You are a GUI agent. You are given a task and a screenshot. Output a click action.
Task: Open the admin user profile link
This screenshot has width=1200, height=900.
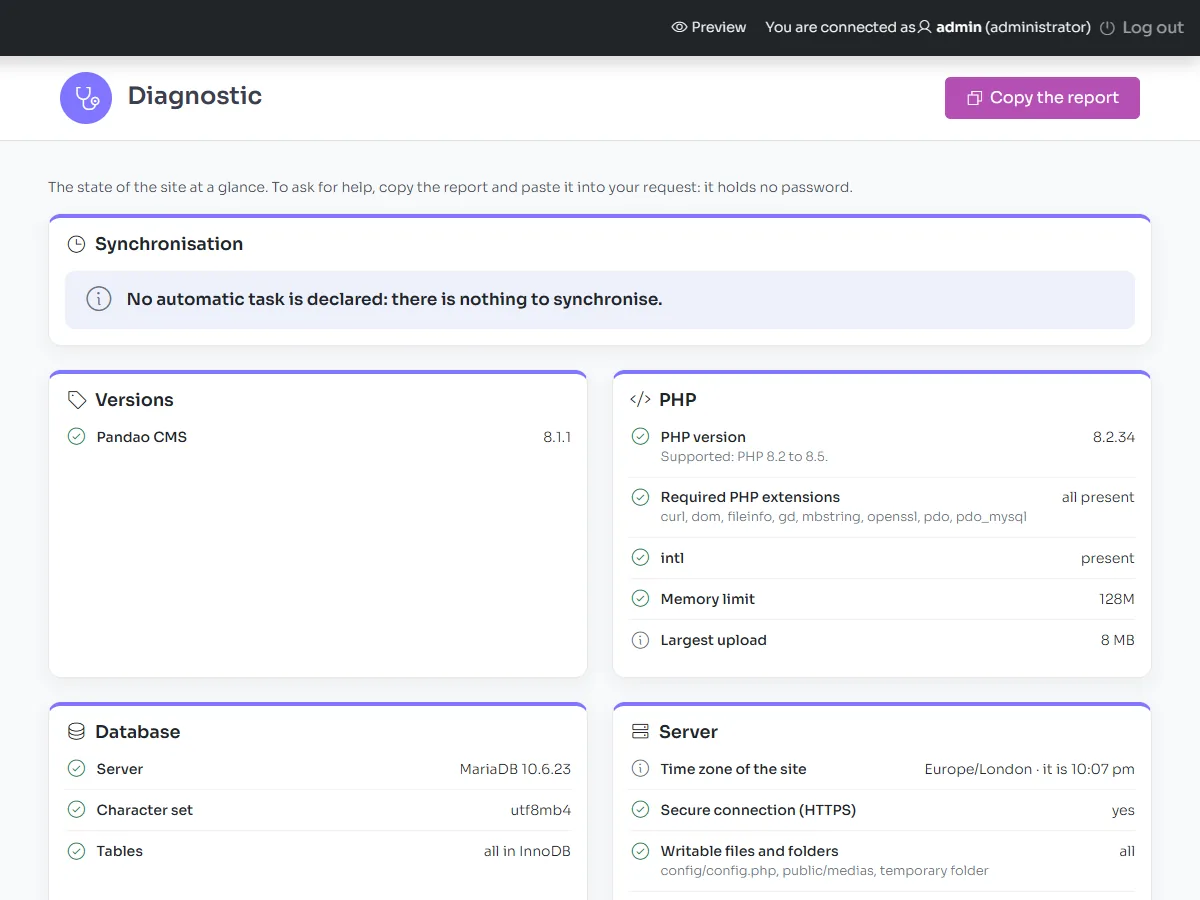[x=1004, y=27]
